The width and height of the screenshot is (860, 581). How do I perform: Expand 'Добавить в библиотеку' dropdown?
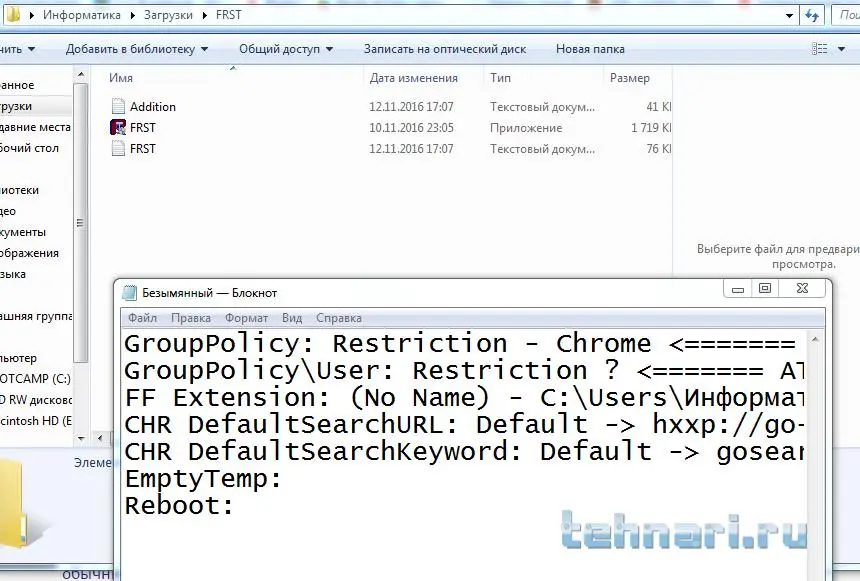tap(205, 49)
